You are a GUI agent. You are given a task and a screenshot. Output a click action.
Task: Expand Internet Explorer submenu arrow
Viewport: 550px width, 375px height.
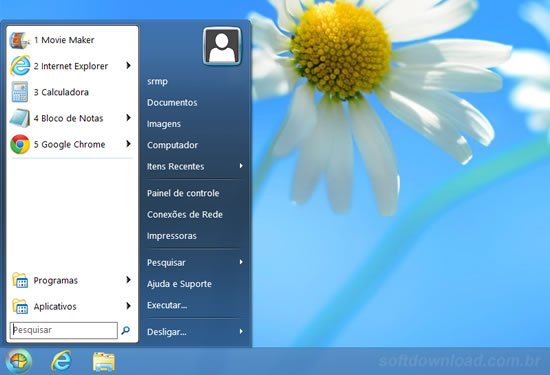pos(128,65)
